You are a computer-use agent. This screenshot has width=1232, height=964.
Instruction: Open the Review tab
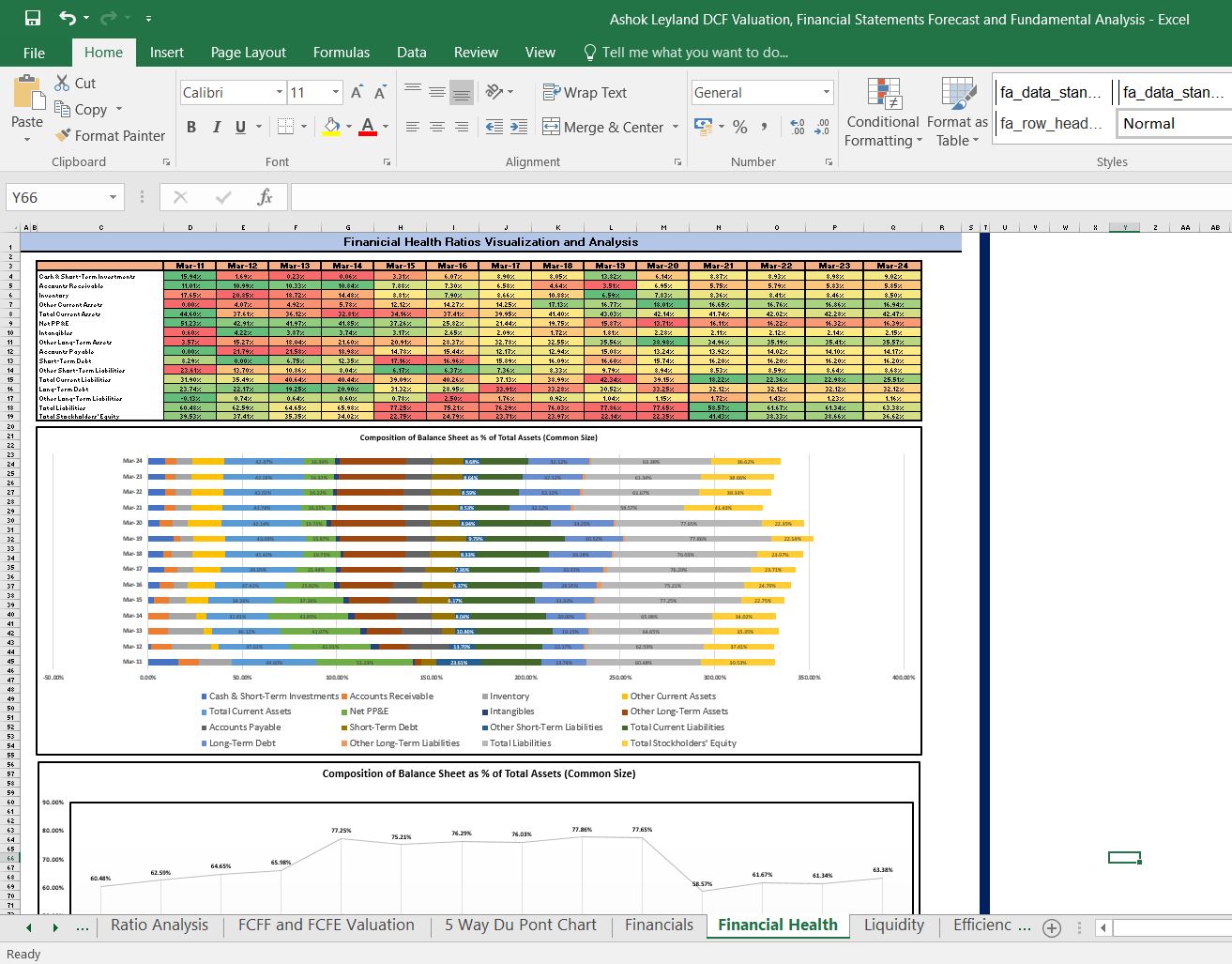476,53
